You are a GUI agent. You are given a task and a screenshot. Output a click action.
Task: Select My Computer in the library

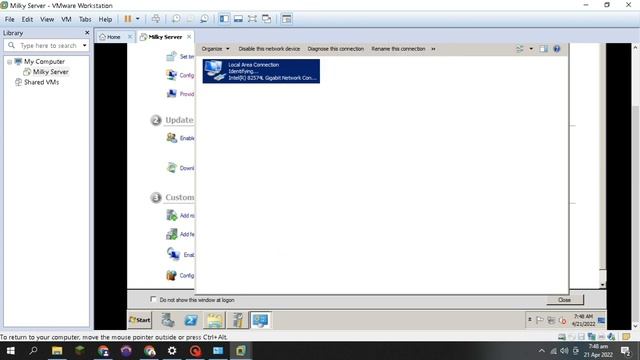point(44,62)
